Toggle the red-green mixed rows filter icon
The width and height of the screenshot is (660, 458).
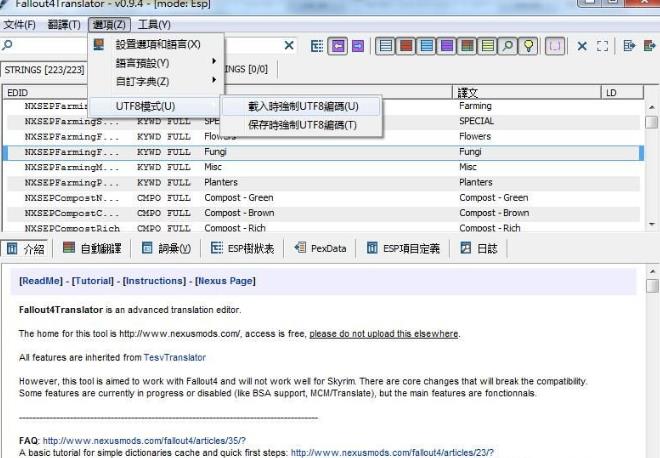tap(467, 46)
